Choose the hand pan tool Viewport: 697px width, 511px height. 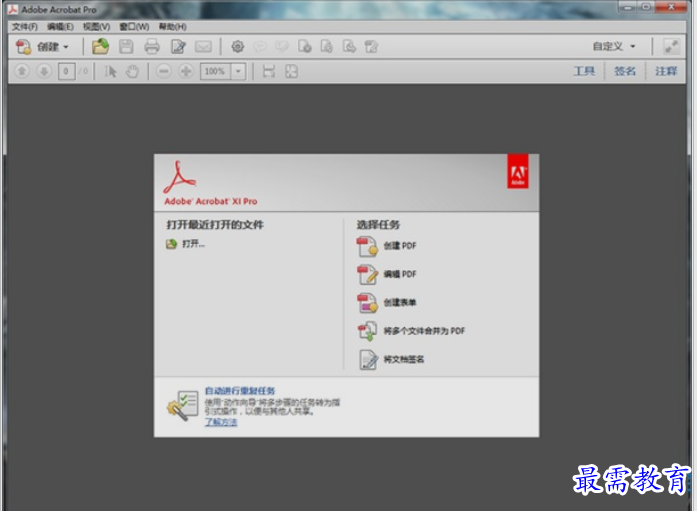(x=132, y=71)
